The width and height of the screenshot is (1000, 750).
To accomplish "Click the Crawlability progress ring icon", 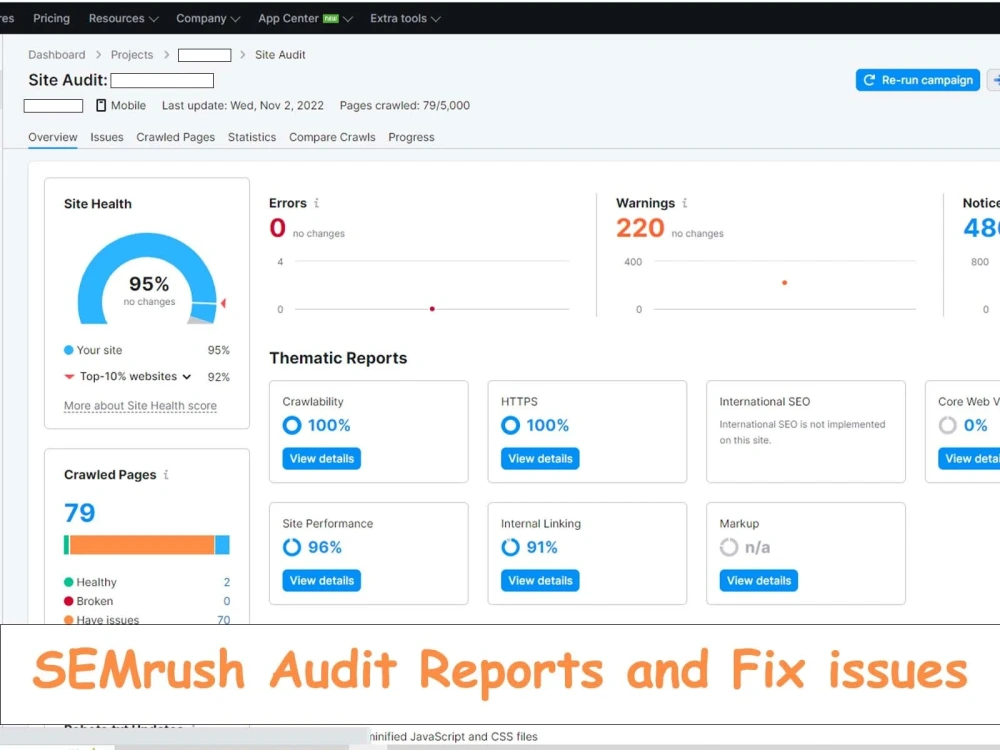I will pos(292,425).
